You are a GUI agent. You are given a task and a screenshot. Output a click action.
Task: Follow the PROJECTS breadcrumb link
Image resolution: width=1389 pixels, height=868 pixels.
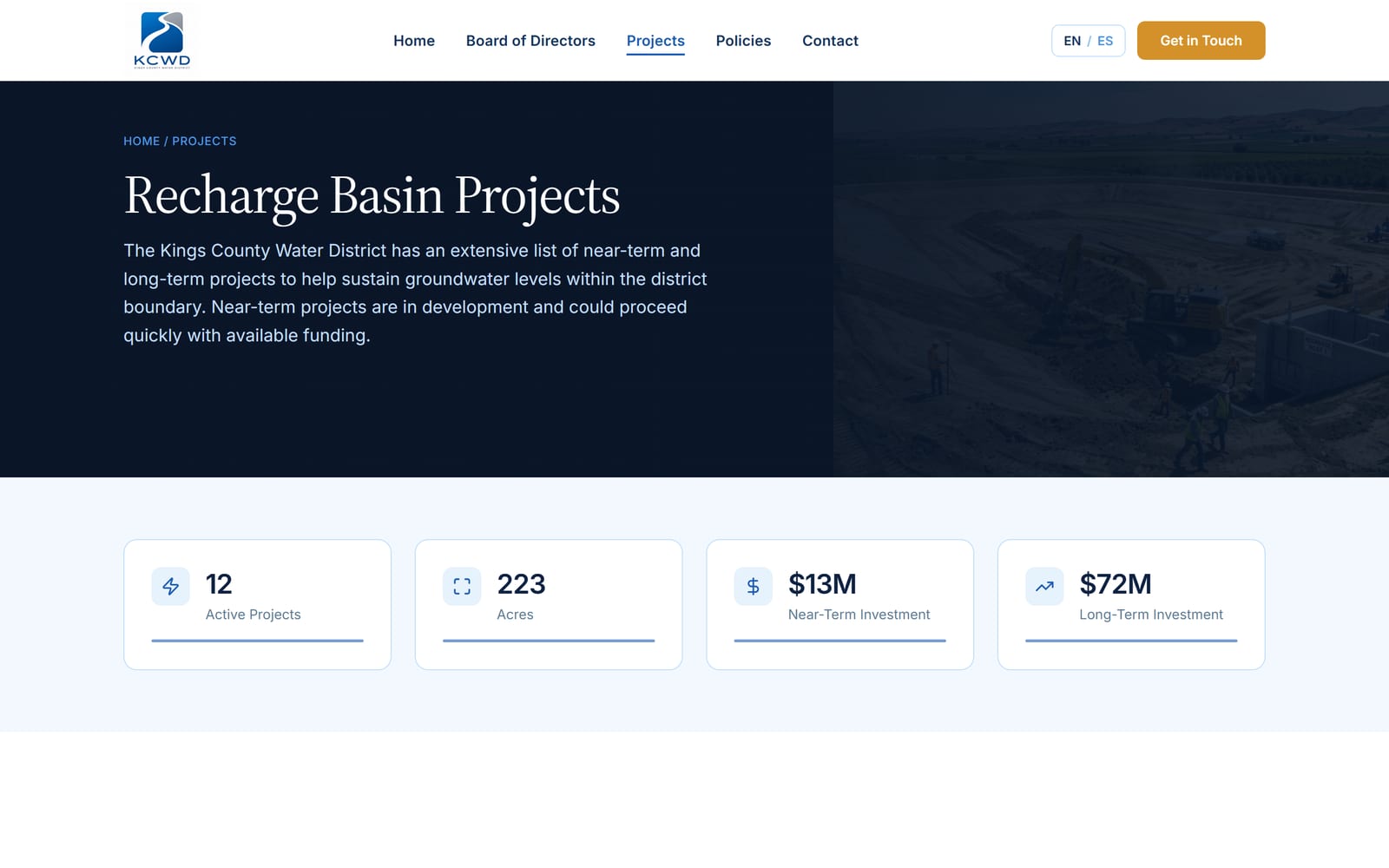[204, 141]
